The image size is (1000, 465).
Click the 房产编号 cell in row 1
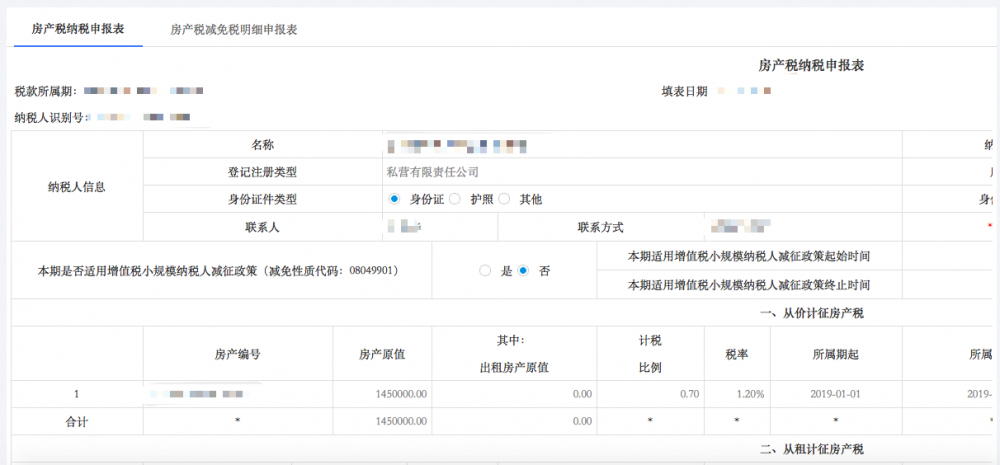[237, 394]
